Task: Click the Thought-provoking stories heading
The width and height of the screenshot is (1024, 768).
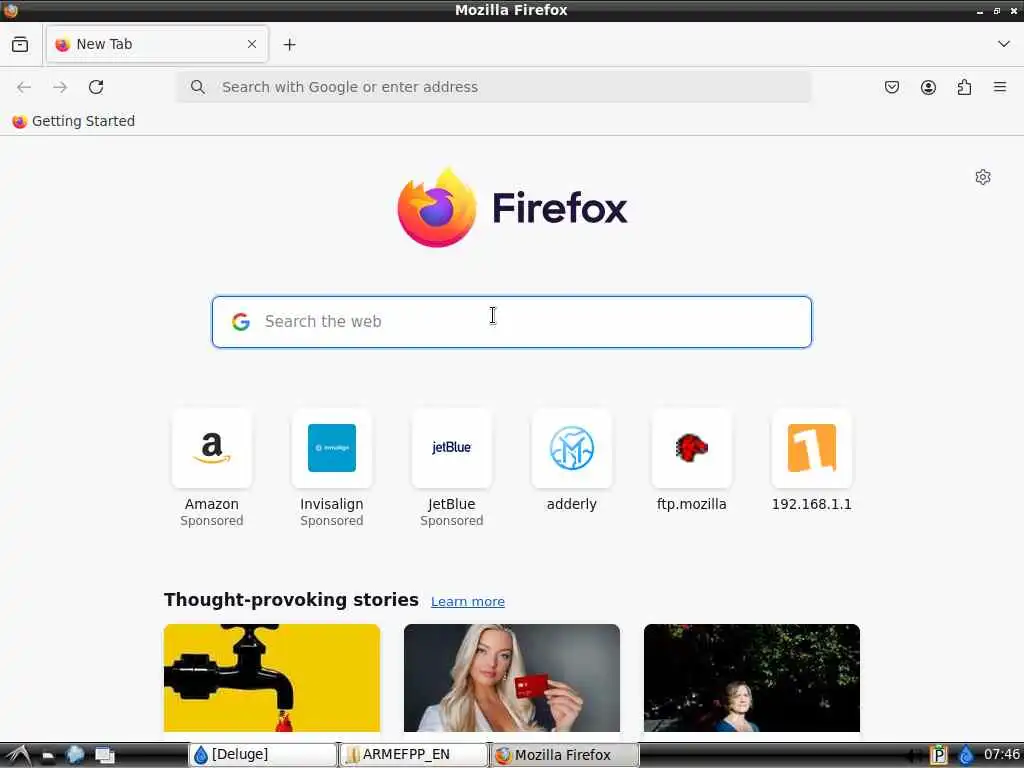Action: (291, 600)
